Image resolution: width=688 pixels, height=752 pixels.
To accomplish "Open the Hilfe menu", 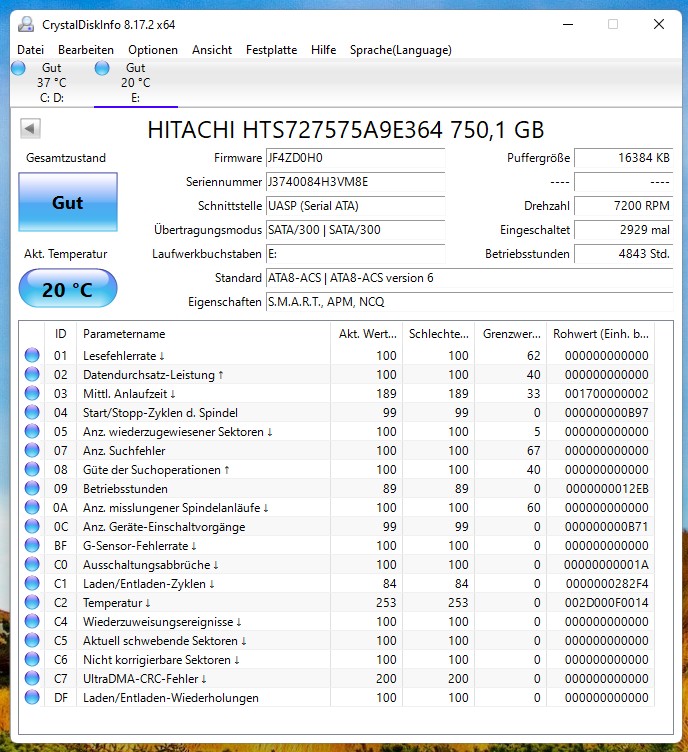I will pos(324,50).
